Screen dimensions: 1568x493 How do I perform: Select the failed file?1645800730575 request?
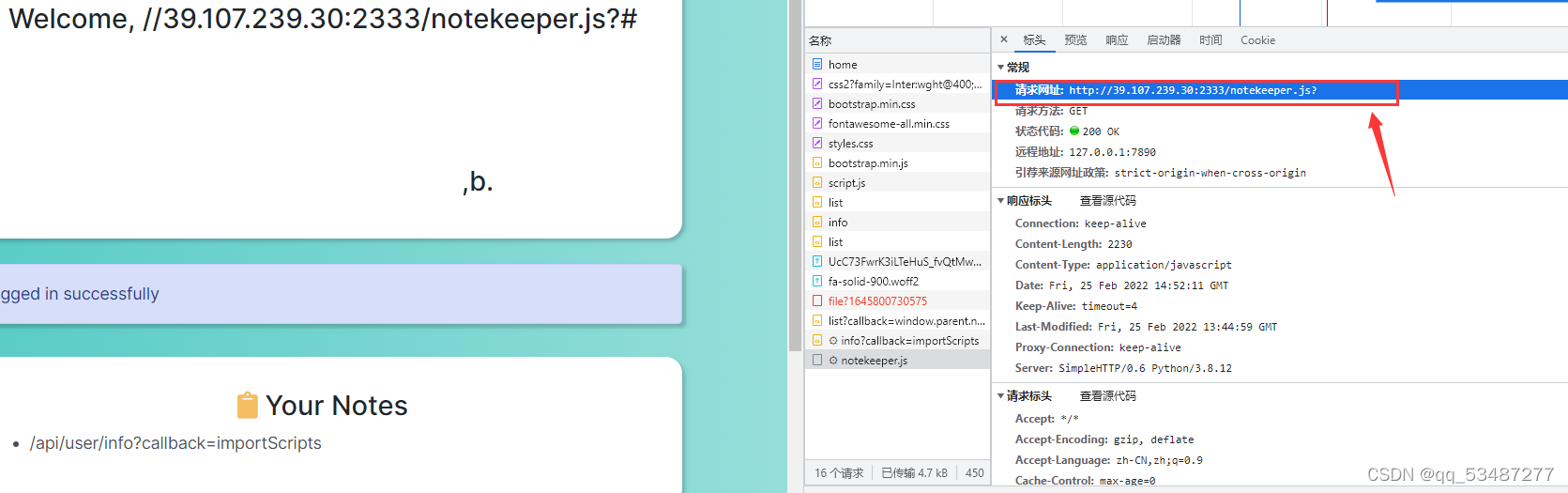click(x=898, y=301)
